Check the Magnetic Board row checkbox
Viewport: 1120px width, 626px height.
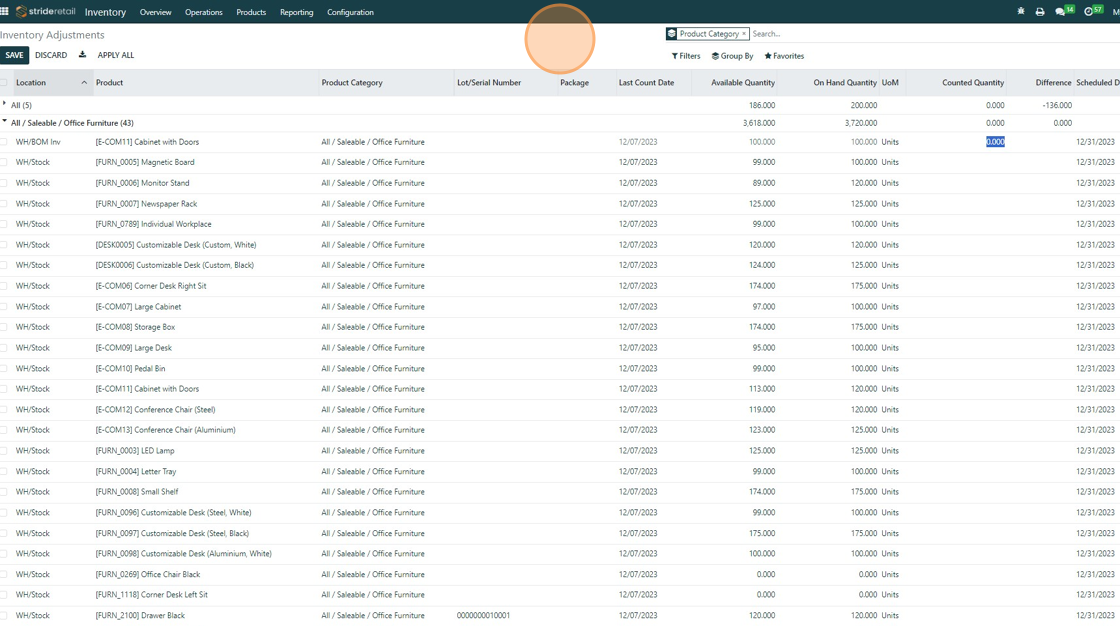coord(4,162)
